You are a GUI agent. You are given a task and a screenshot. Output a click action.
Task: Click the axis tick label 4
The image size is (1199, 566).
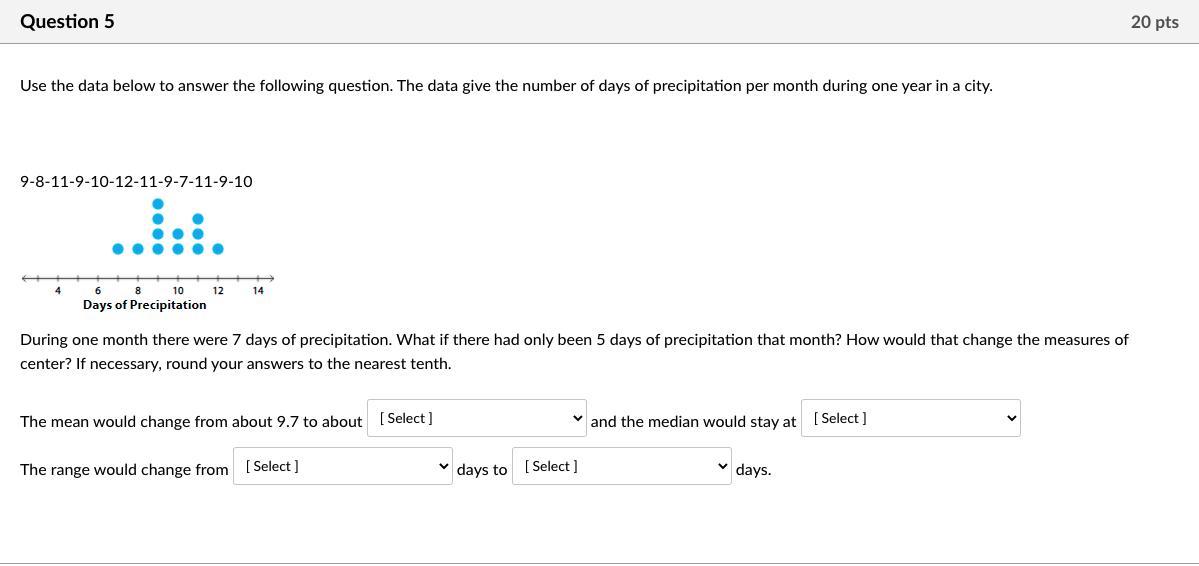click(57, 291)
